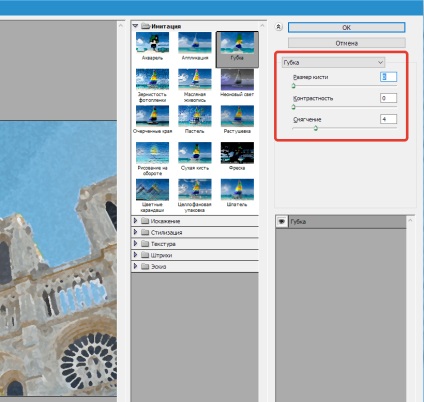Screen dimensions: 424x402
Task: Click the OK button
Action: coord(347,28)
